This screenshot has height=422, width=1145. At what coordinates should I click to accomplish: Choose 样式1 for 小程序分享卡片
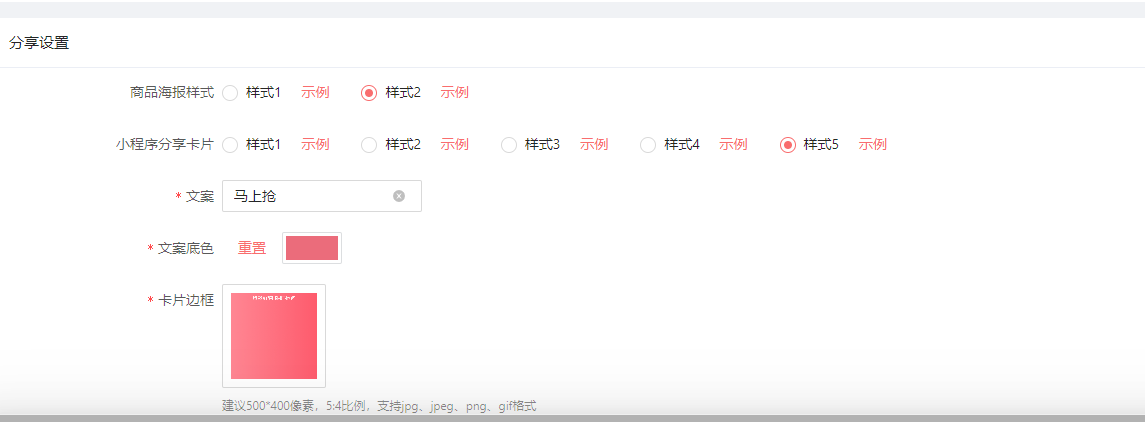click(x=230, y=145)
